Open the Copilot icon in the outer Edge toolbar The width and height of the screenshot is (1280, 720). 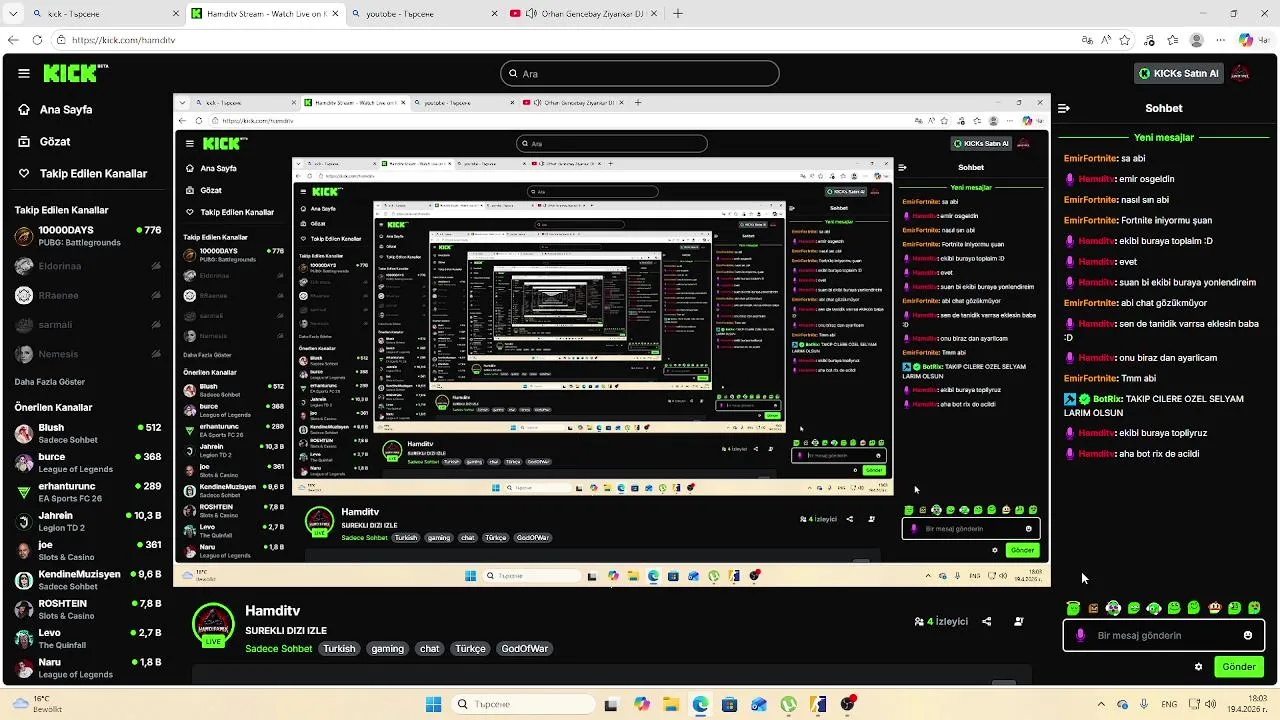(x=1246, y=40)
